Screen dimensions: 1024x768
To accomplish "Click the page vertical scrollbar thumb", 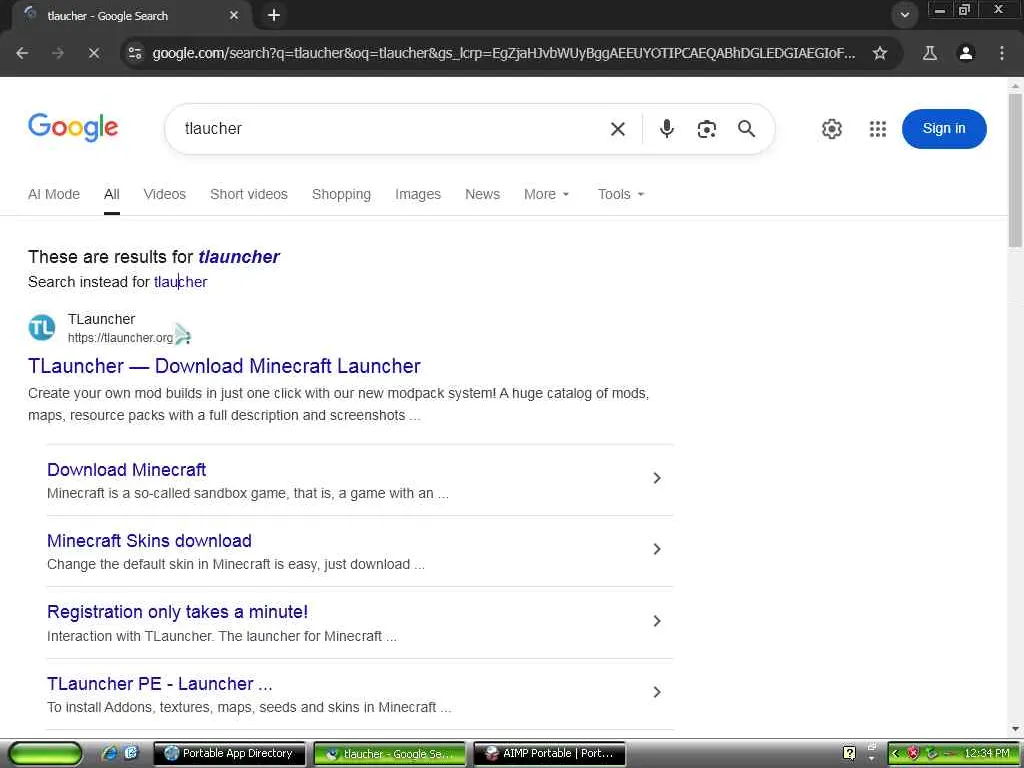I will 1015,170.
